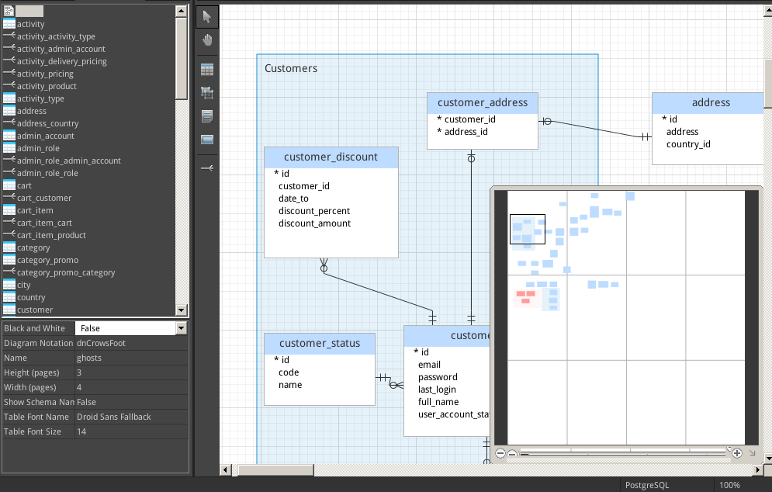772x492 pixels.
Task: Click canvas vertical scrollbar down arrow
Action: pos(768,459)
